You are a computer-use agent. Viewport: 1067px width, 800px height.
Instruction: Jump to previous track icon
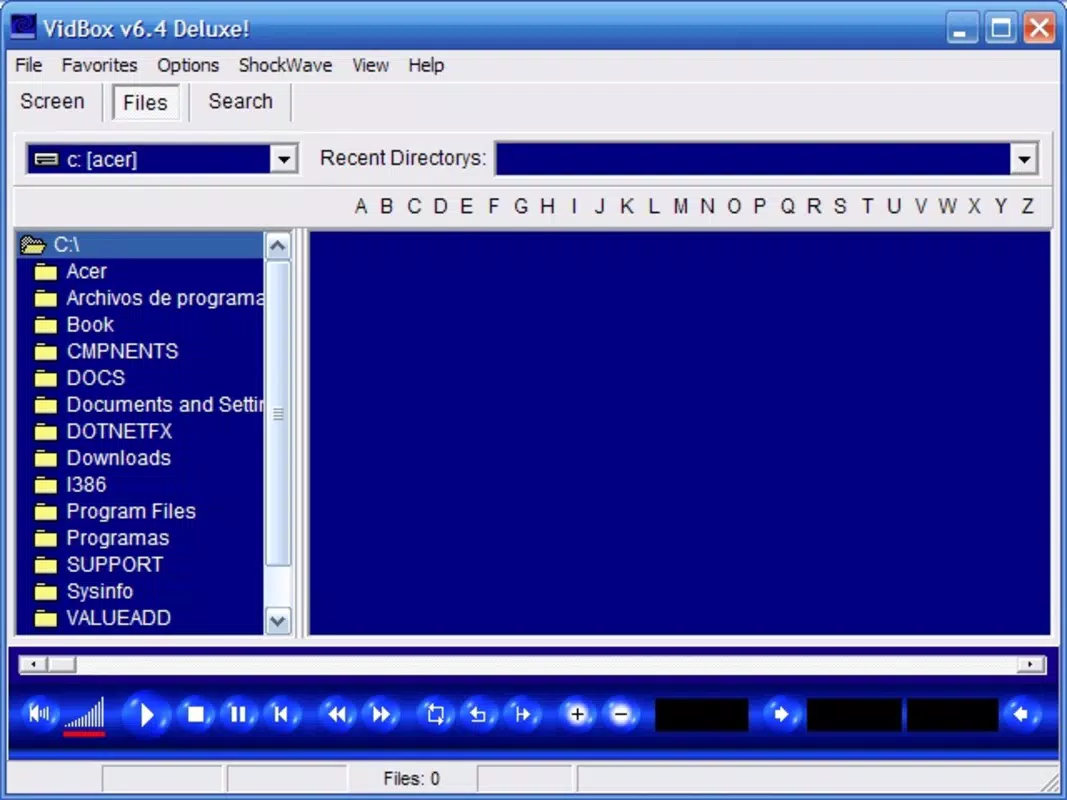(281, 714)
